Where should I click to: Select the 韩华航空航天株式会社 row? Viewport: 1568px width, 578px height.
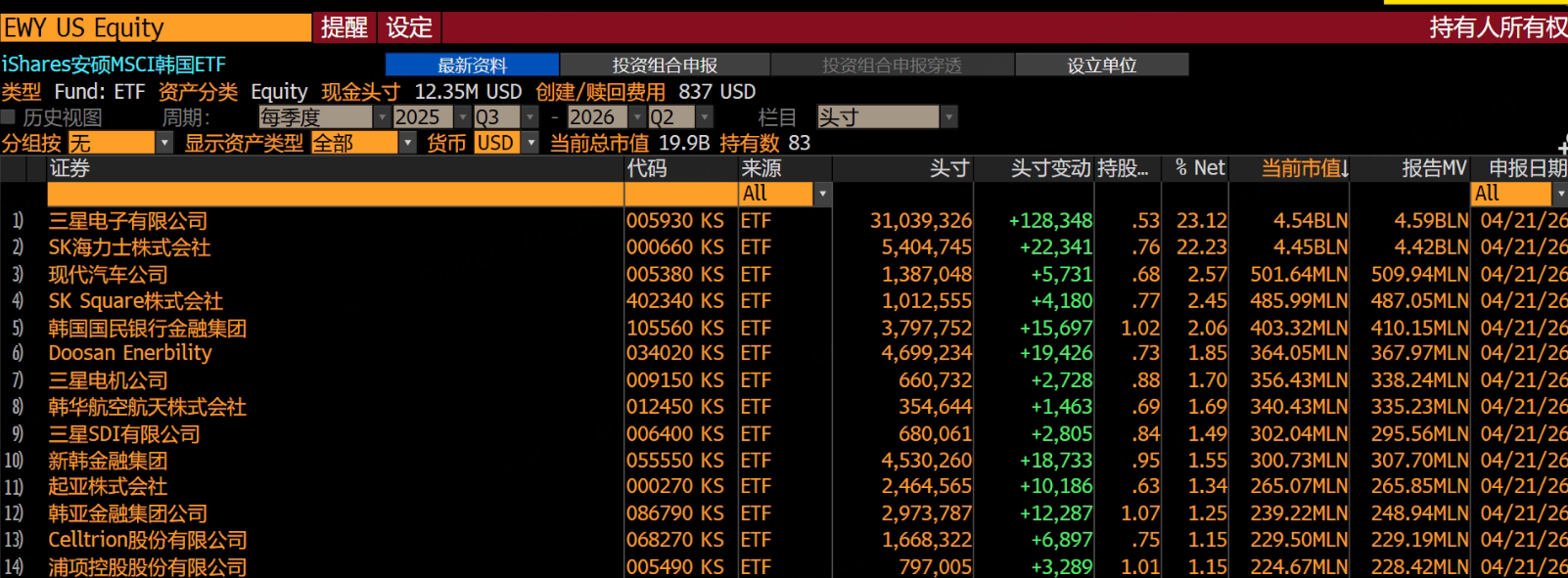pos(783,407)
